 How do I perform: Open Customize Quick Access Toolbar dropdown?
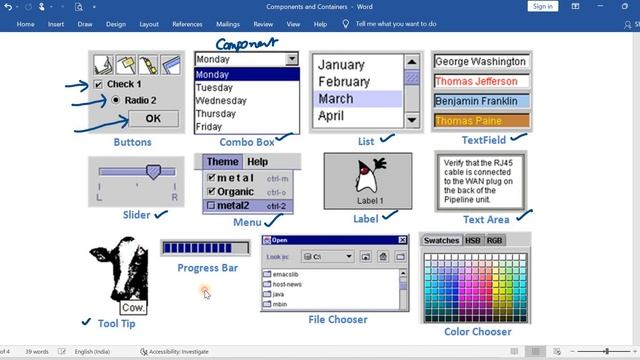[x=94, y=7]
